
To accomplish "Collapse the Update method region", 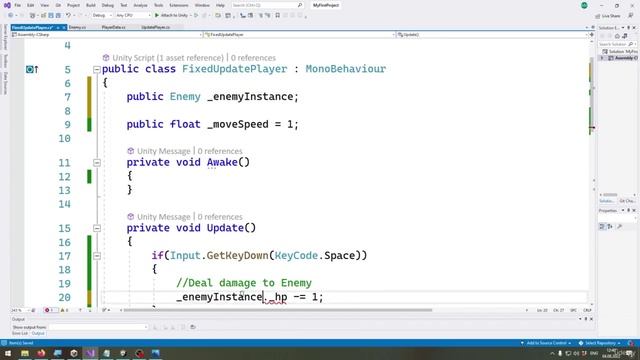I will 97,229.
